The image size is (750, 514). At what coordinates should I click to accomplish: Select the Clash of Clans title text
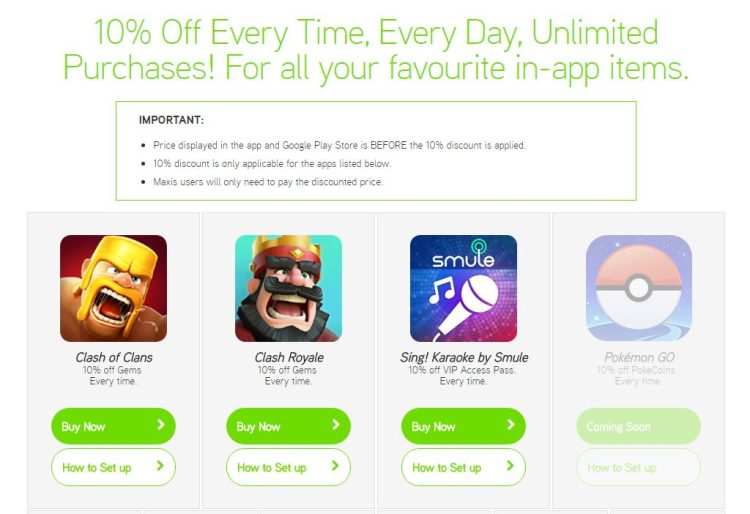(x=114, y=357)
